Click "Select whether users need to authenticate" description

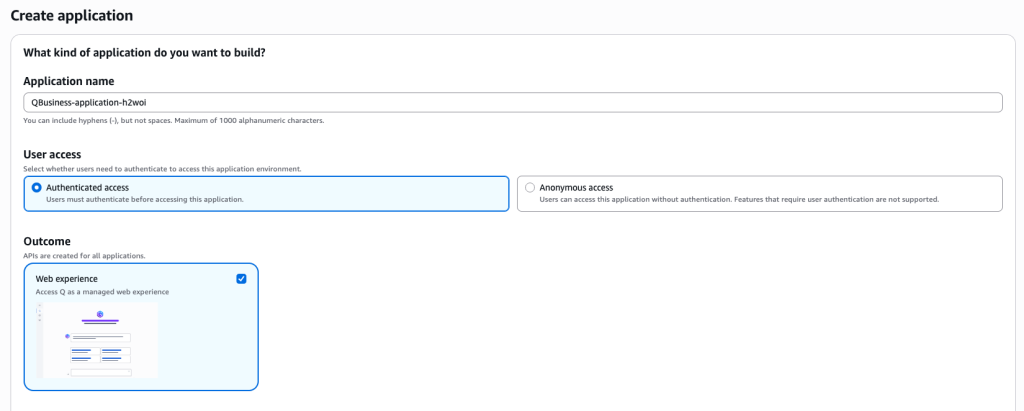pos(163,169)
